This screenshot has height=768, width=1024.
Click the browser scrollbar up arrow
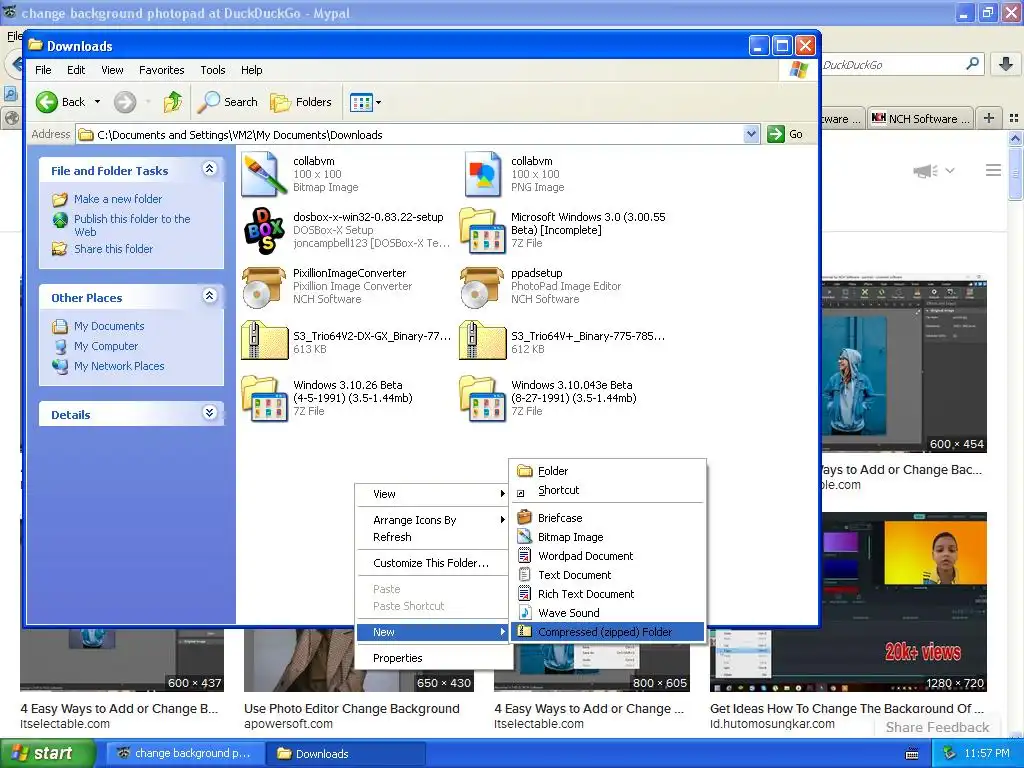[x=1015, y=138]
